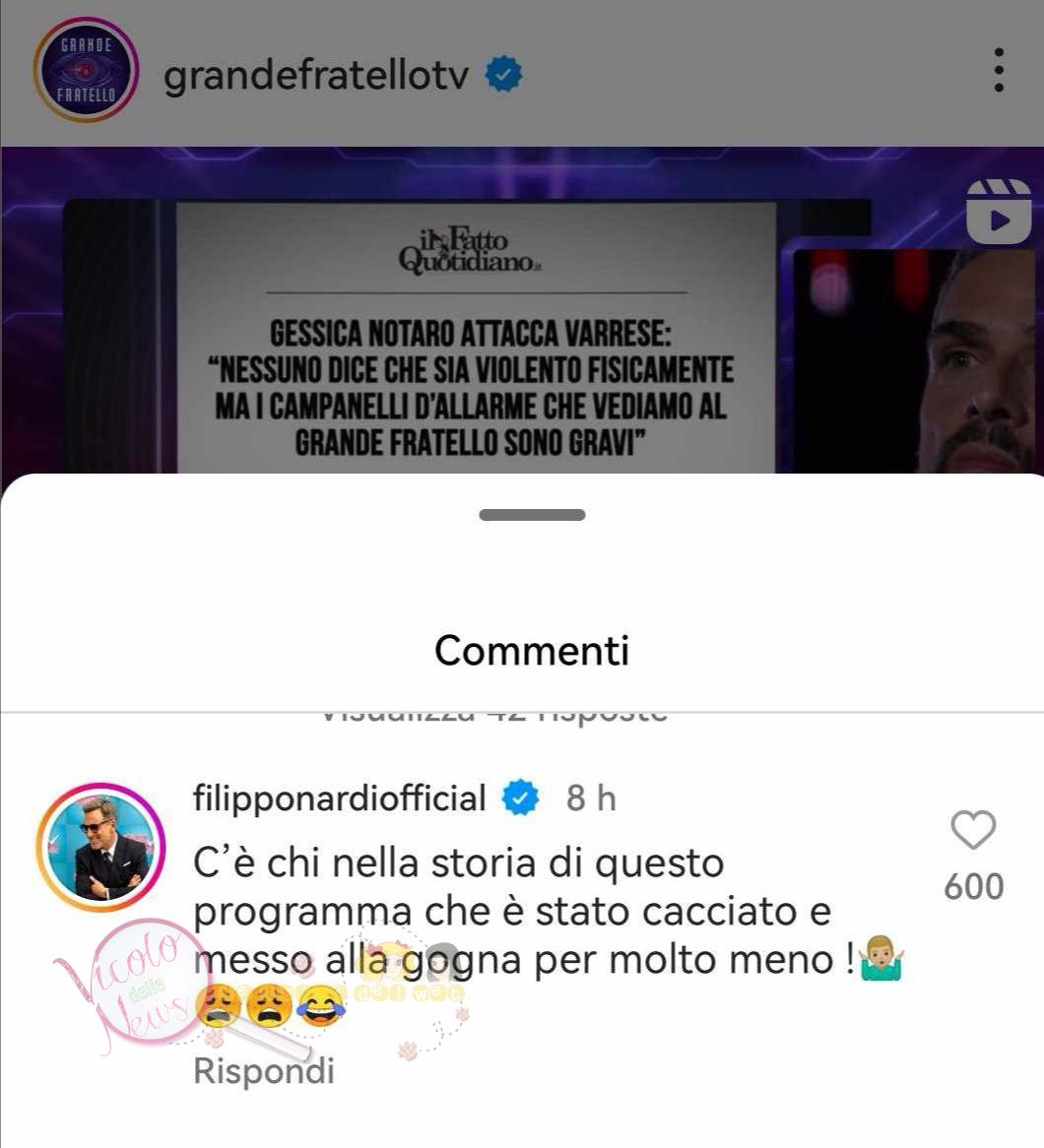View the 600 likes count
1044x1148 pixels.
tap(974, 887)
